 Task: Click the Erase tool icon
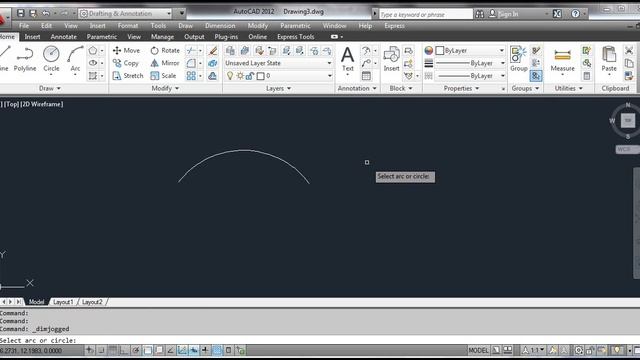[x=213, y=51]
